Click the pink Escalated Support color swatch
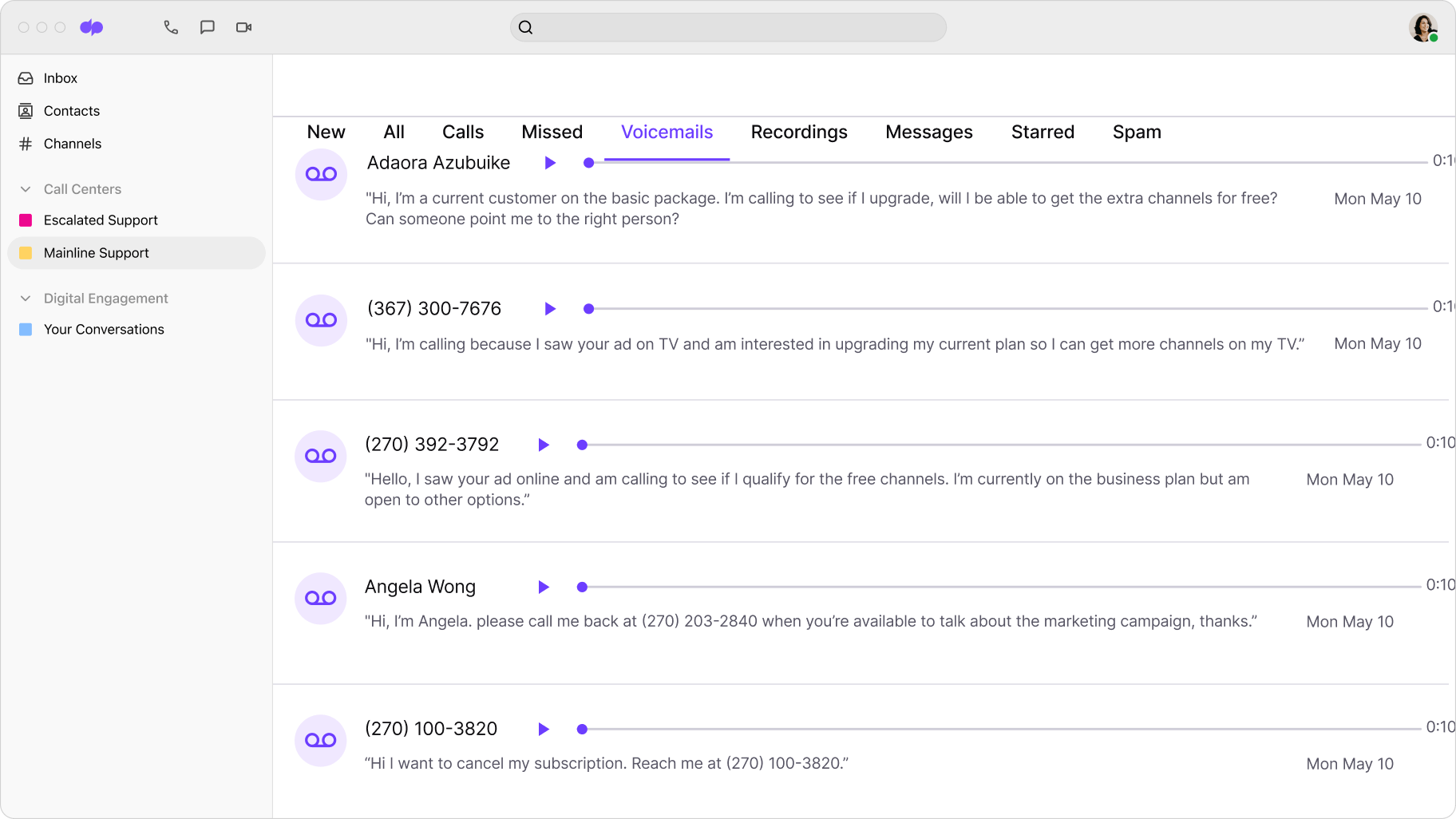This screenshot has height=819, width=1456. coord(25,220)
